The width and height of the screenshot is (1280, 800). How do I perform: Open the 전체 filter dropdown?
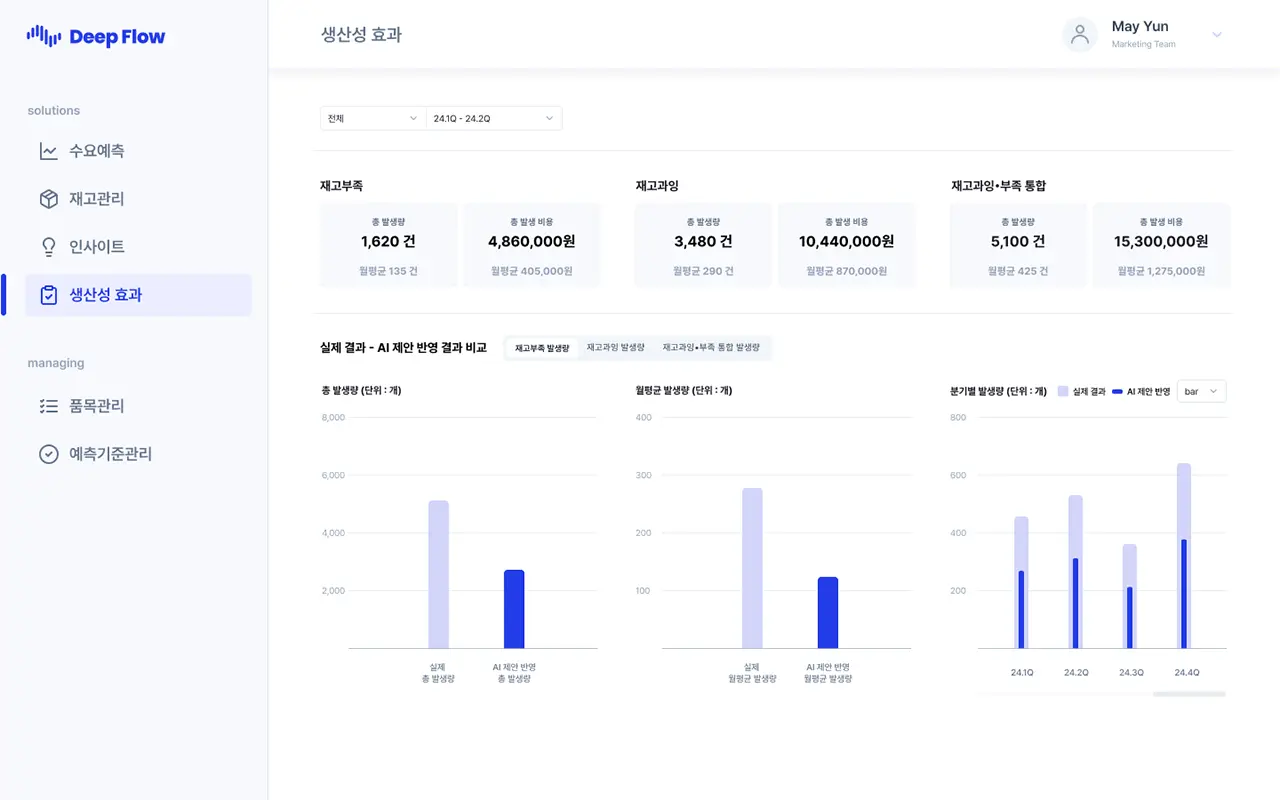373,118
